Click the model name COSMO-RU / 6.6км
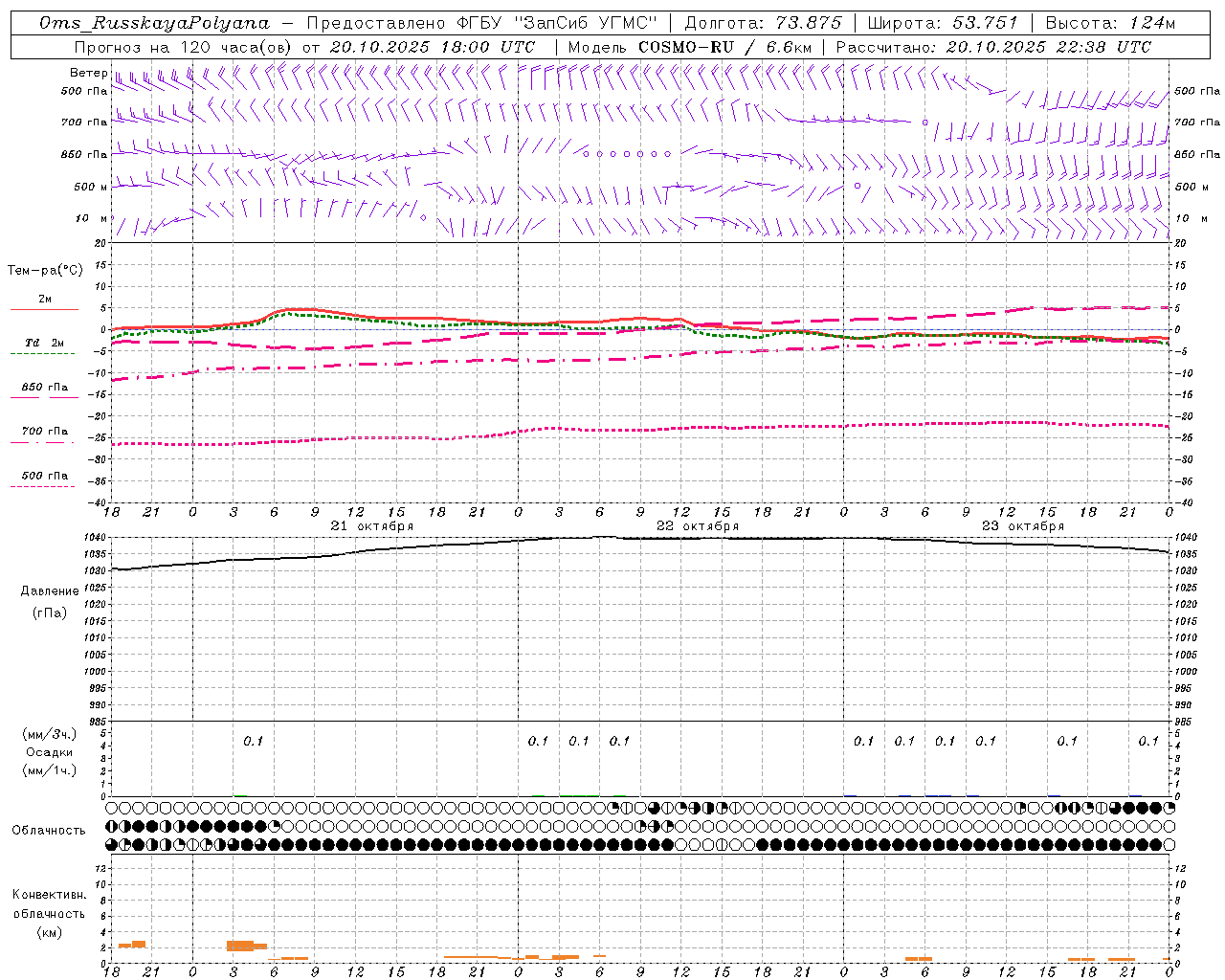The height and width of the screenshot is (980, 1225). [724, 47]
